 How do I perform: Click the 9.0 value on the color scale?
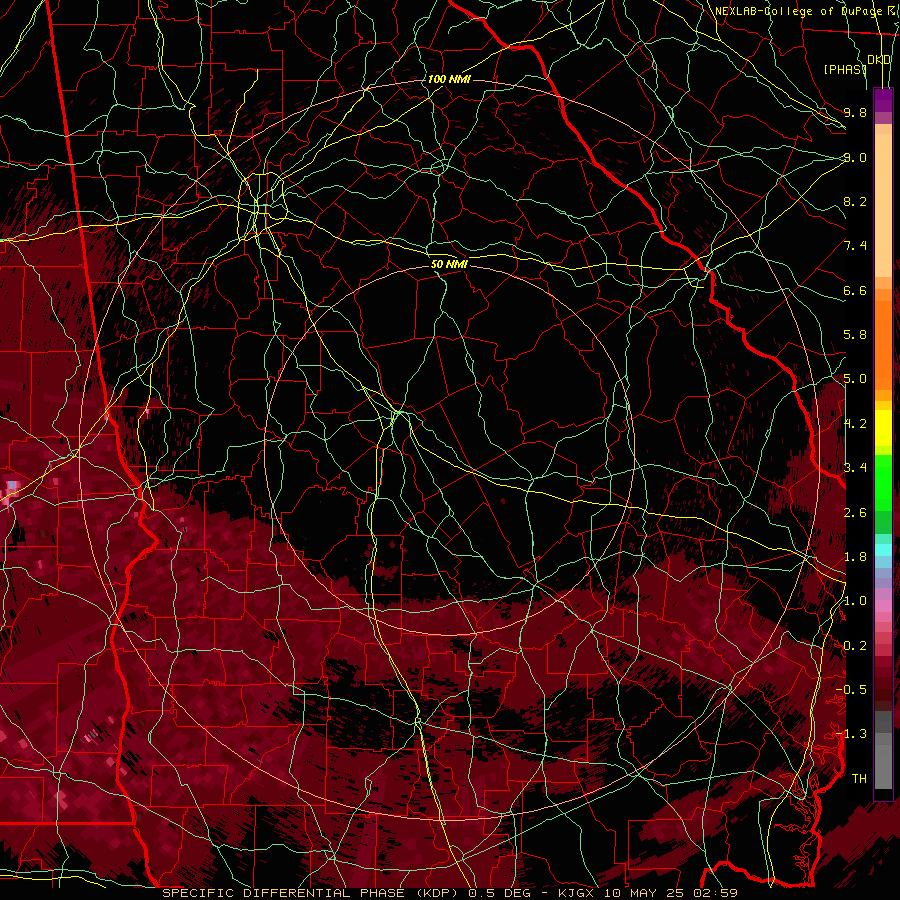(x=855, y=157)
